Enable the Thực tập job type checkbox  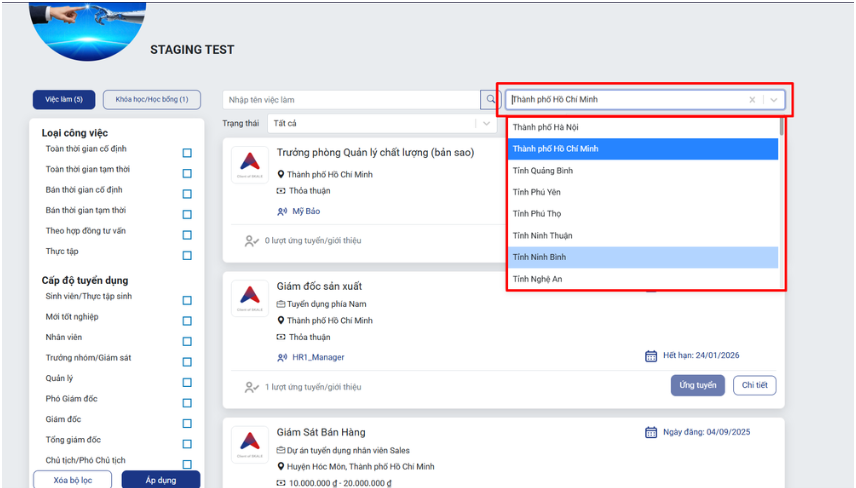click(187, 255)
